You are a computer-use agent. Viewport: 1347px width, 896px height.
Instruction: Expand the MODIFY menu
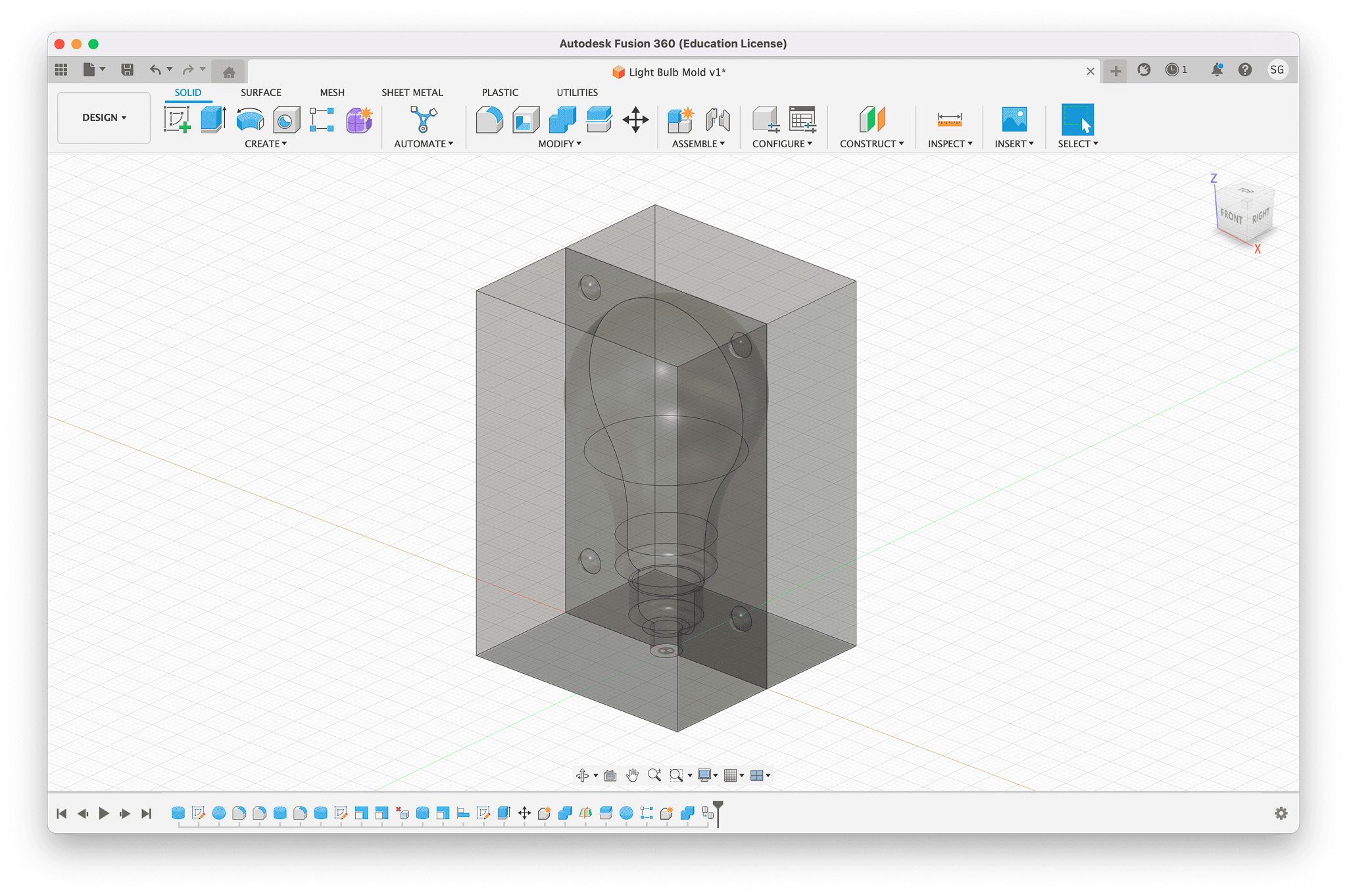tap(560, 144)
